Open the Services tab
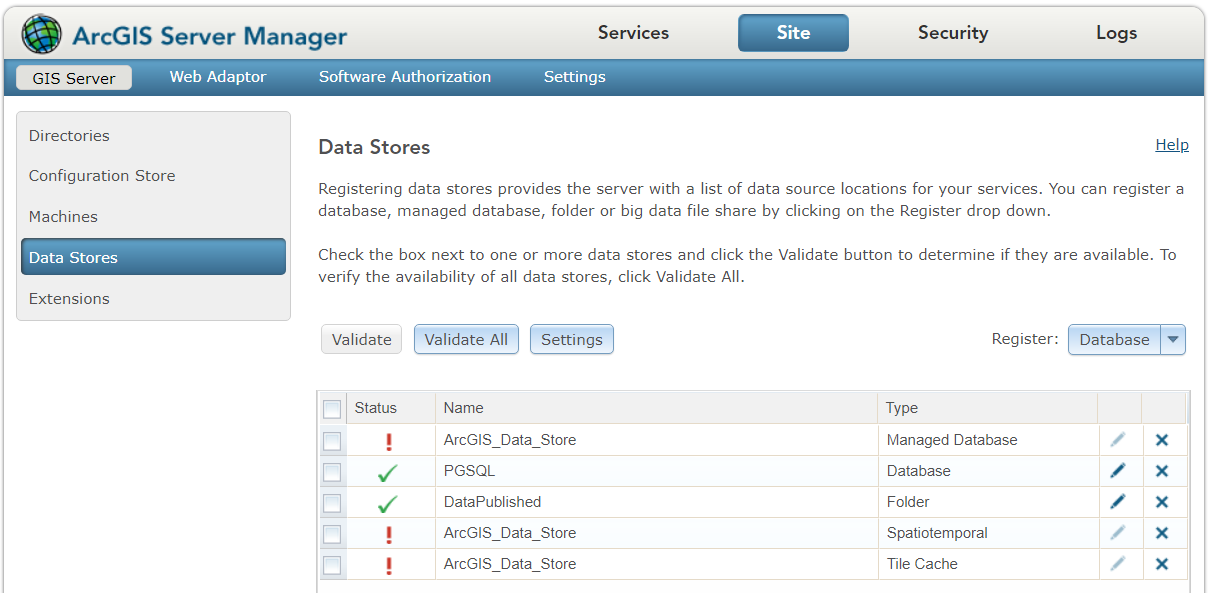The height and width of the screenshot is (593, 1211). coord(633,33)
